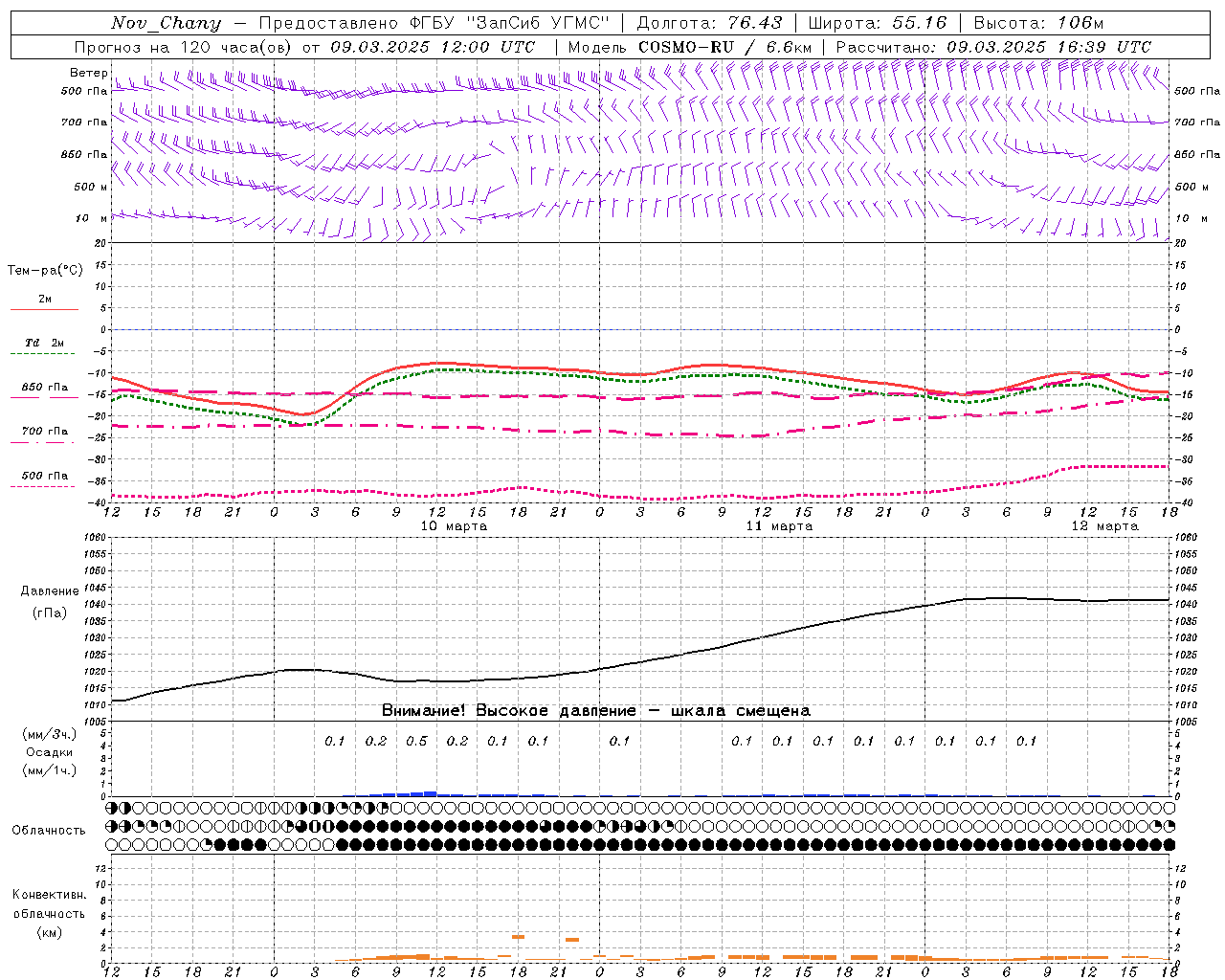Click the "(мм/1ч.)" unit label
Viewport: 1225px width, 980px height.
(50, 770)
